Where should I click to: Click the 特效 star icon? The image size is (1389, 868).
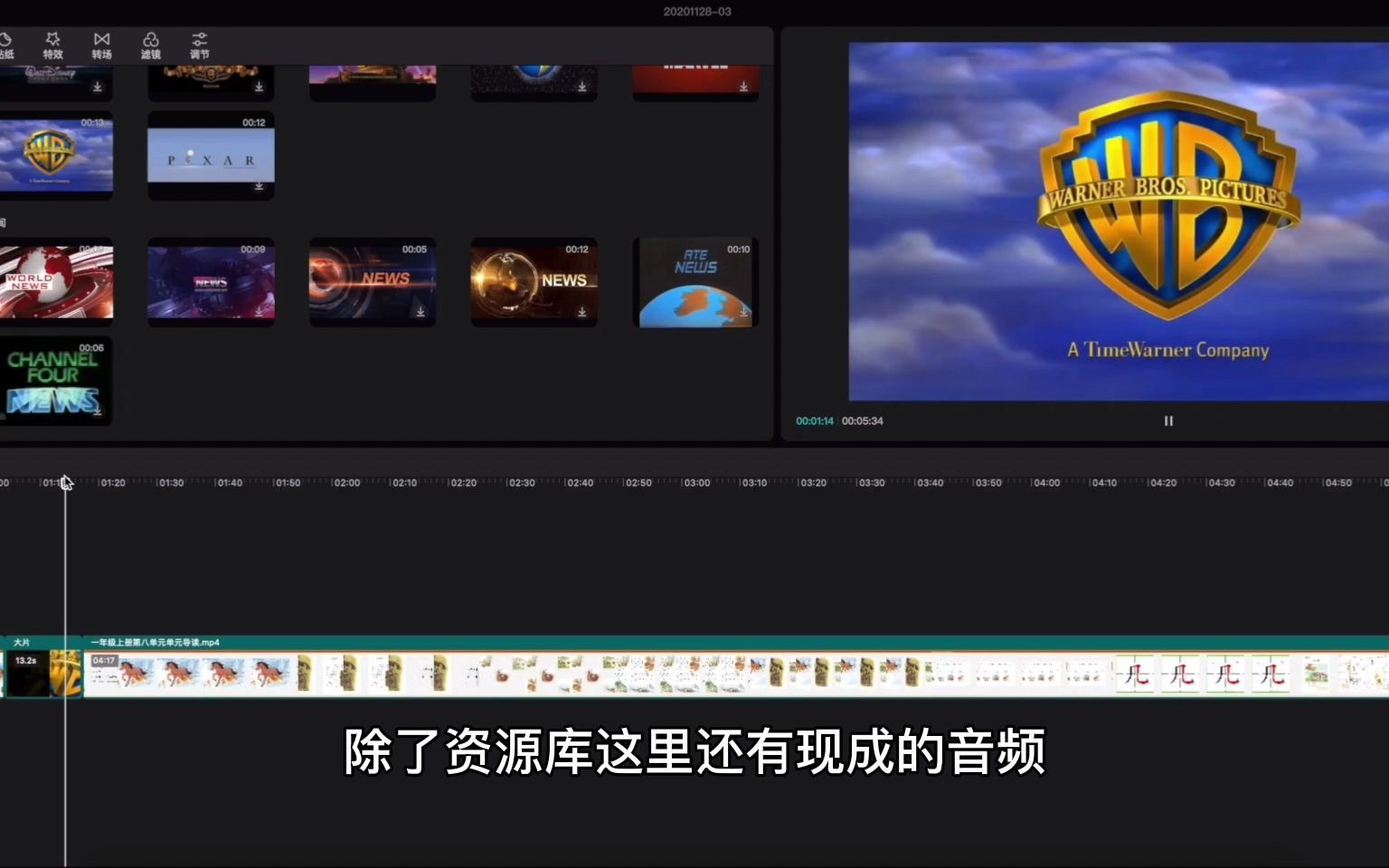tap(52, 39)
